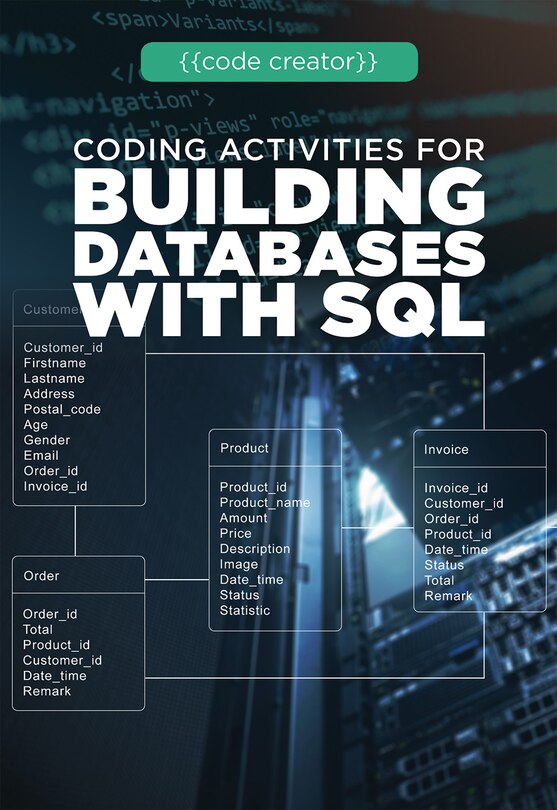Screen dimensions: 557x810
Task: Click the word "DATABASES" in the title
Action: pos(279,253)
